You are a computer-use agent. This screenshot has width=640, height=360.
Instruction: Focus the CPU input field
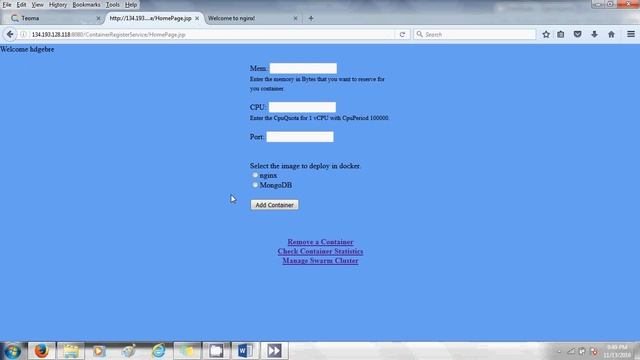(x=302, y=107)
